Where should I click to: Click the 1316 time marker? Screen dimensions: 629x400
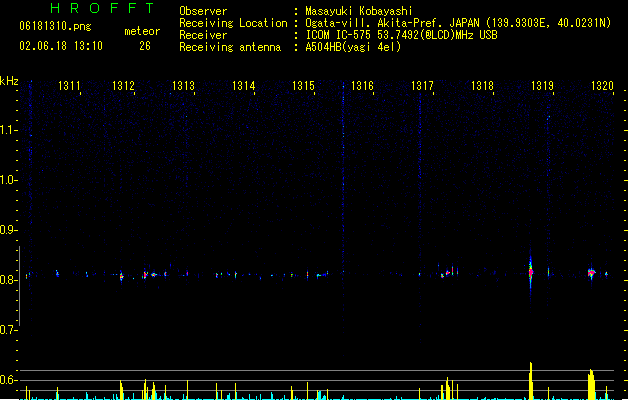362,86
